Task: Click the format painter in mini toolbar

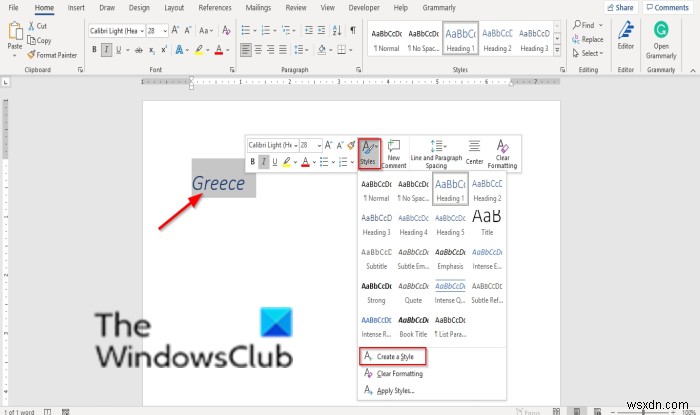Action: (351, 145)
